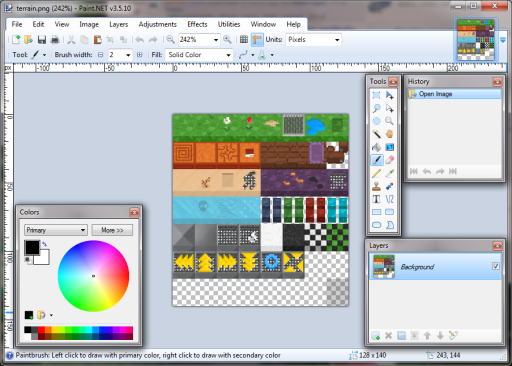Click the primary black color swatch

(x=32, y=247)
